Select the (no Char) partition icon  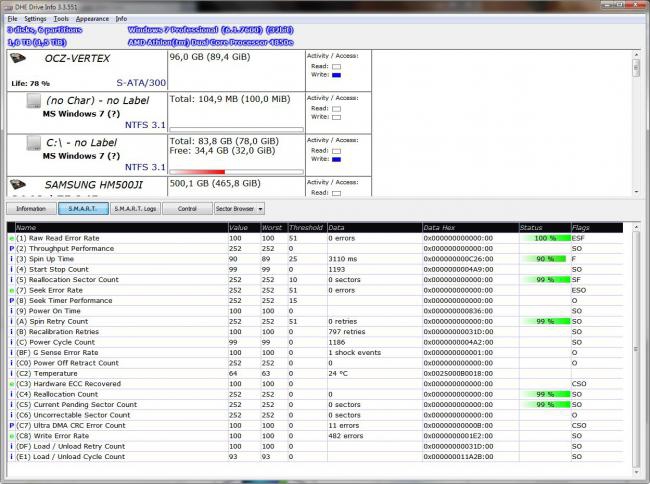point(34,102)
